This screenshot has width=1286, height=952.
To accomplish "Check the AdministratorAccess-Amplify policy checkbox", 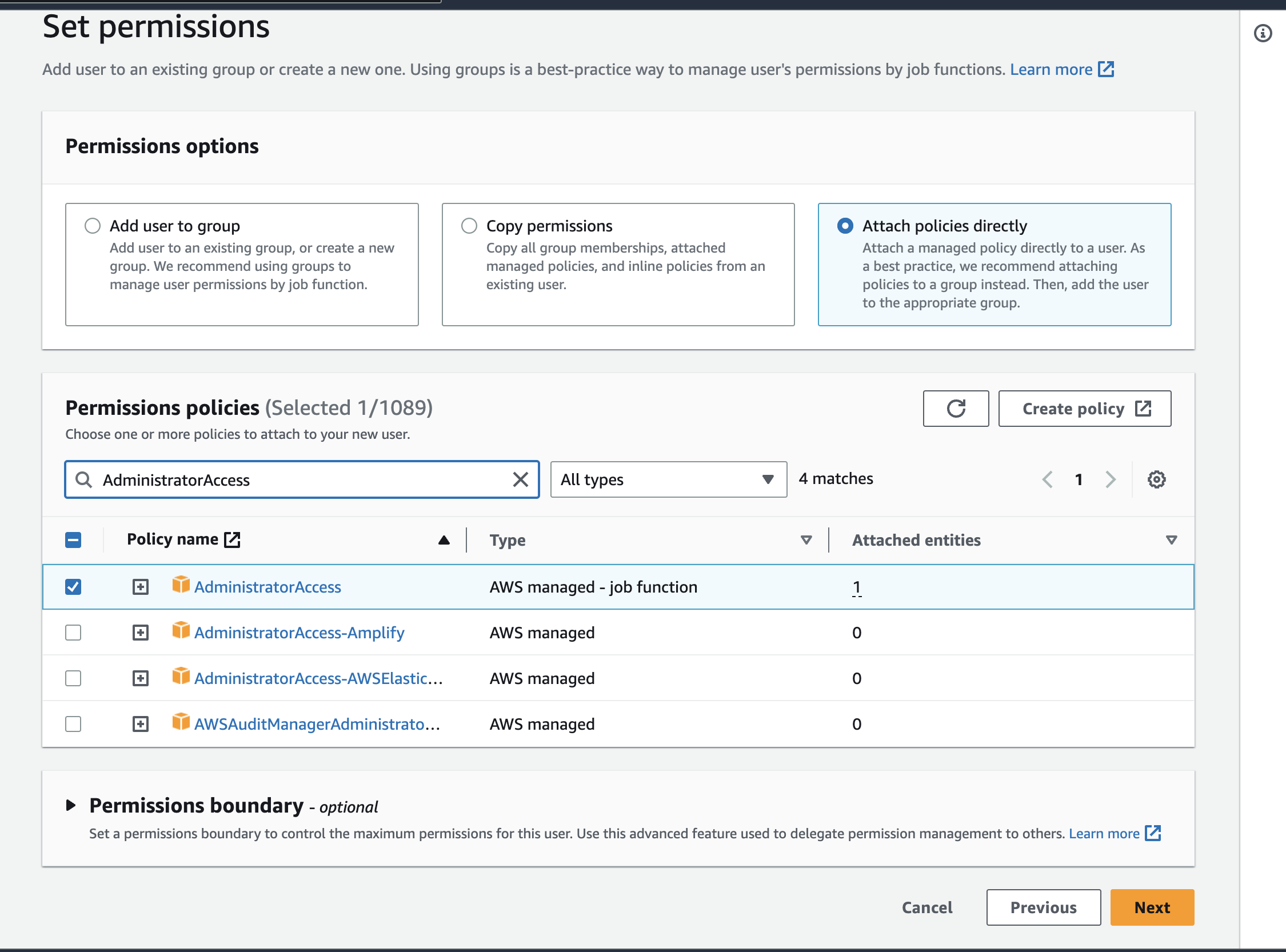I will coord(73,633).
